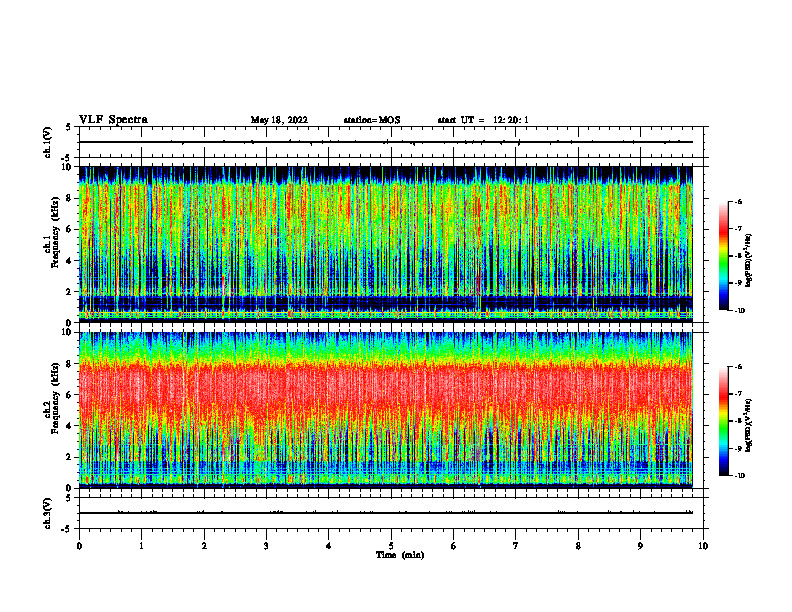Click the ch.1 spectrogram color bar
Image resolution: width=792 pixels, height=612 pixels.
pyautogui.click(x=724, y=256)
